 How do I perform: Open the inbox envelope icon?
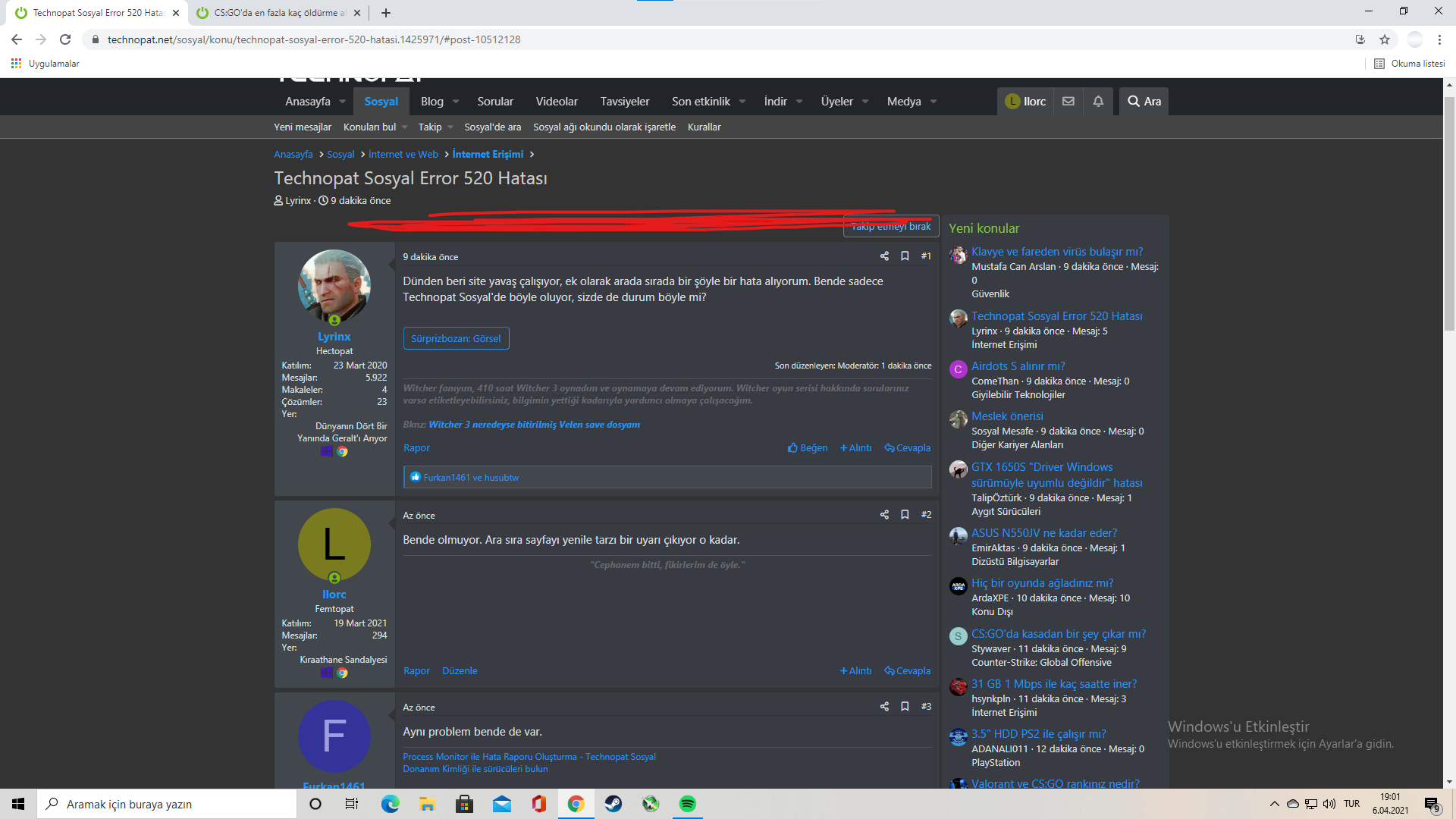coord(1068,101)
